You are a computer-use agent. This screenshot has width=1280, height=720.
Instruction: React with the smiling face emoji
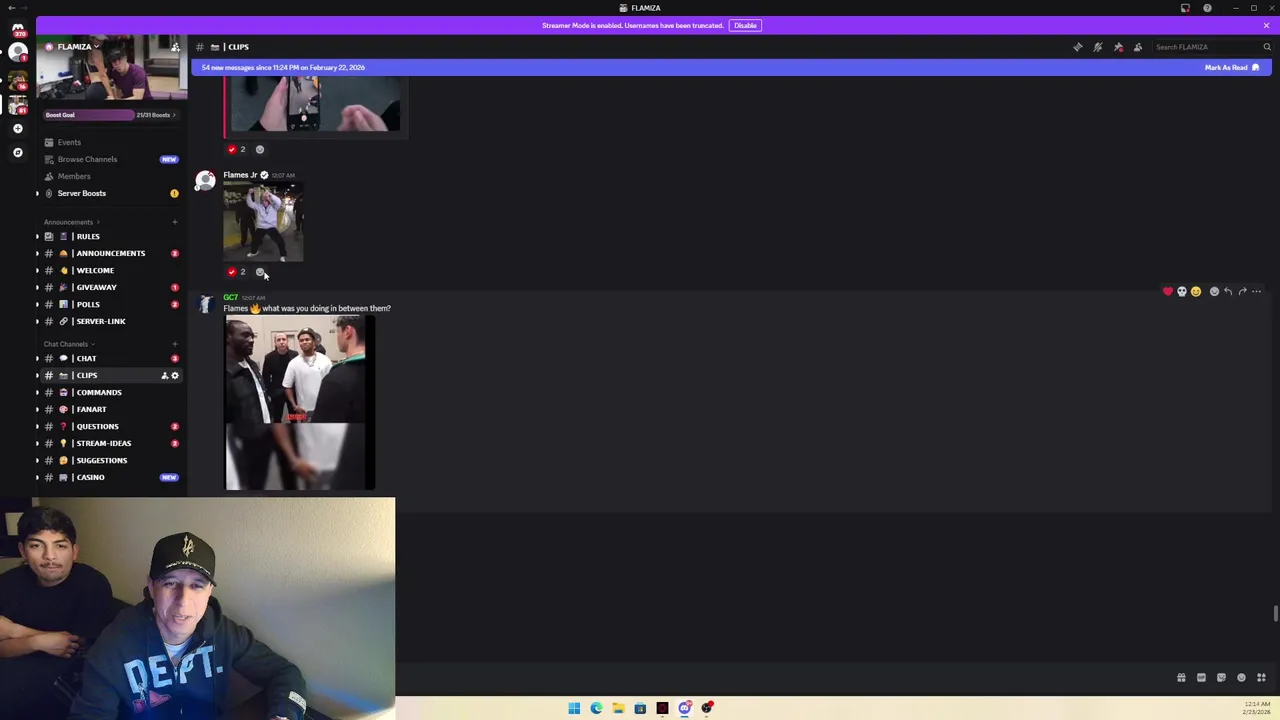(1195, 291)
